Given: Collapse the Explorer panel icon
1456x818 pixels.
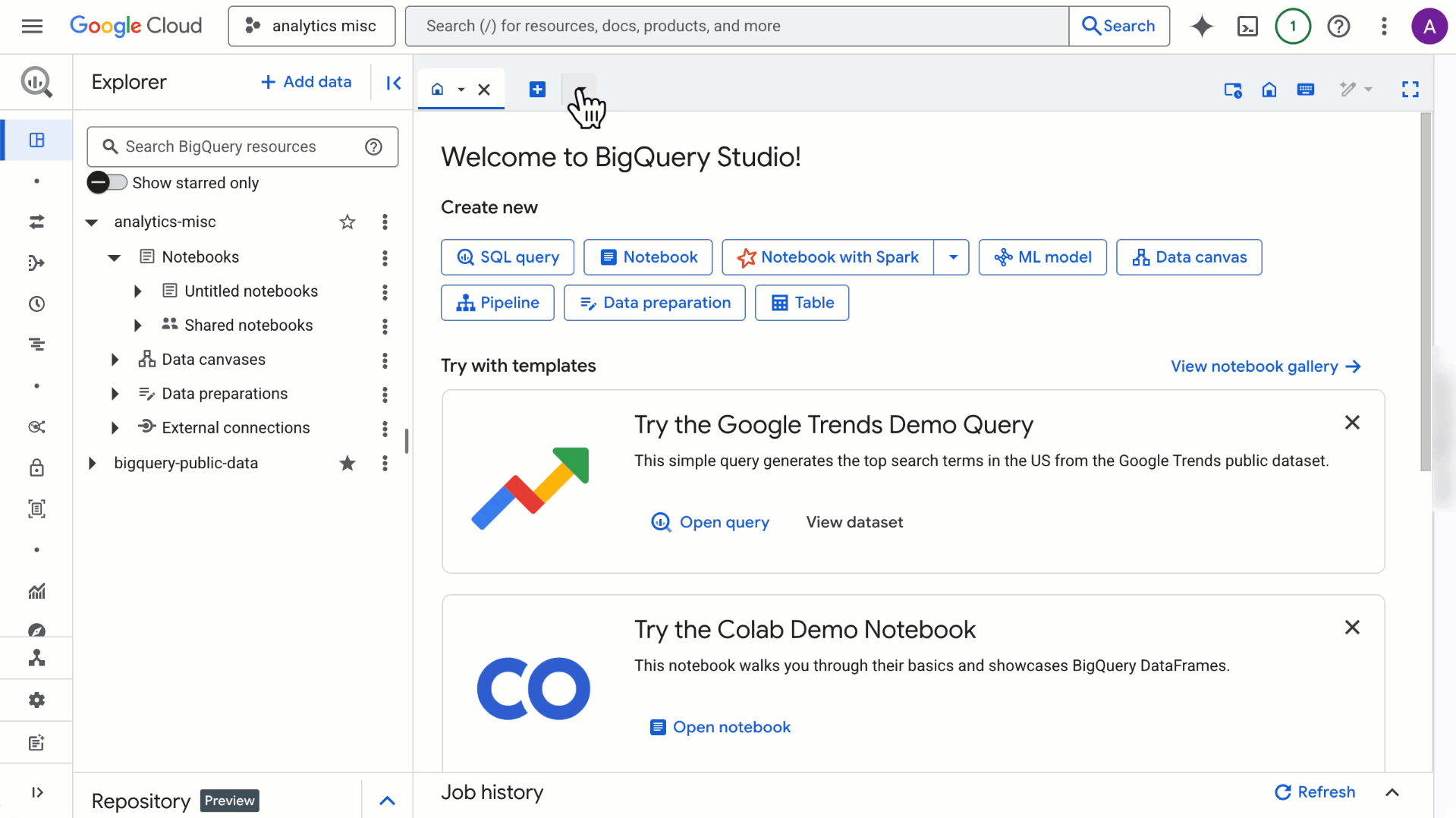Looking at the screenshot, I should [x=393, y=83].
